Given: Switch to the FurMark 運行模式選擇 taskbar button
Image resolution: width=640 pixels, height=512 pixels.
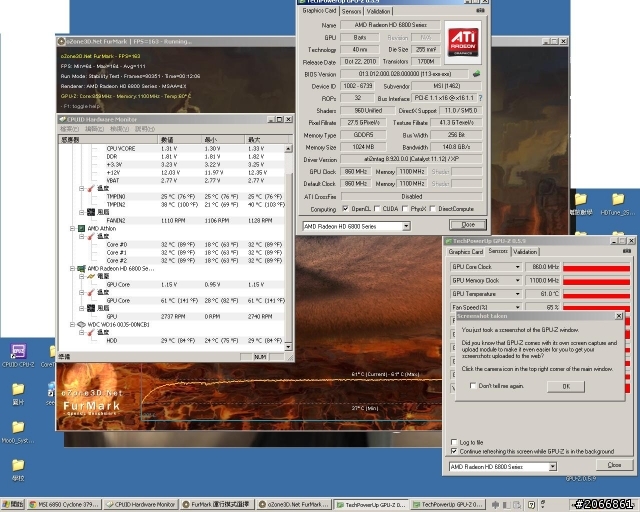Looking at the screenshot, I should pos(216,505).
